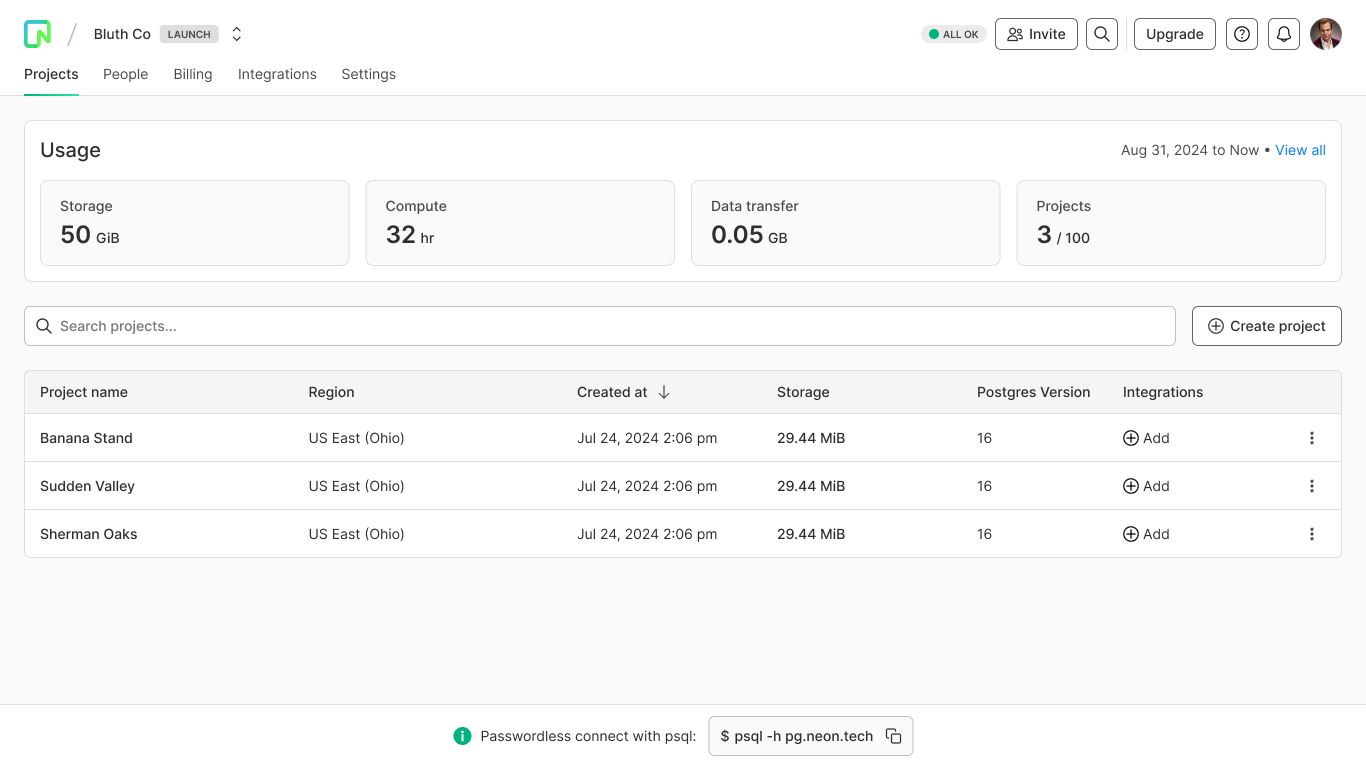Open the notifications bell
The image size is (1366, 768).
[1284, 34]
